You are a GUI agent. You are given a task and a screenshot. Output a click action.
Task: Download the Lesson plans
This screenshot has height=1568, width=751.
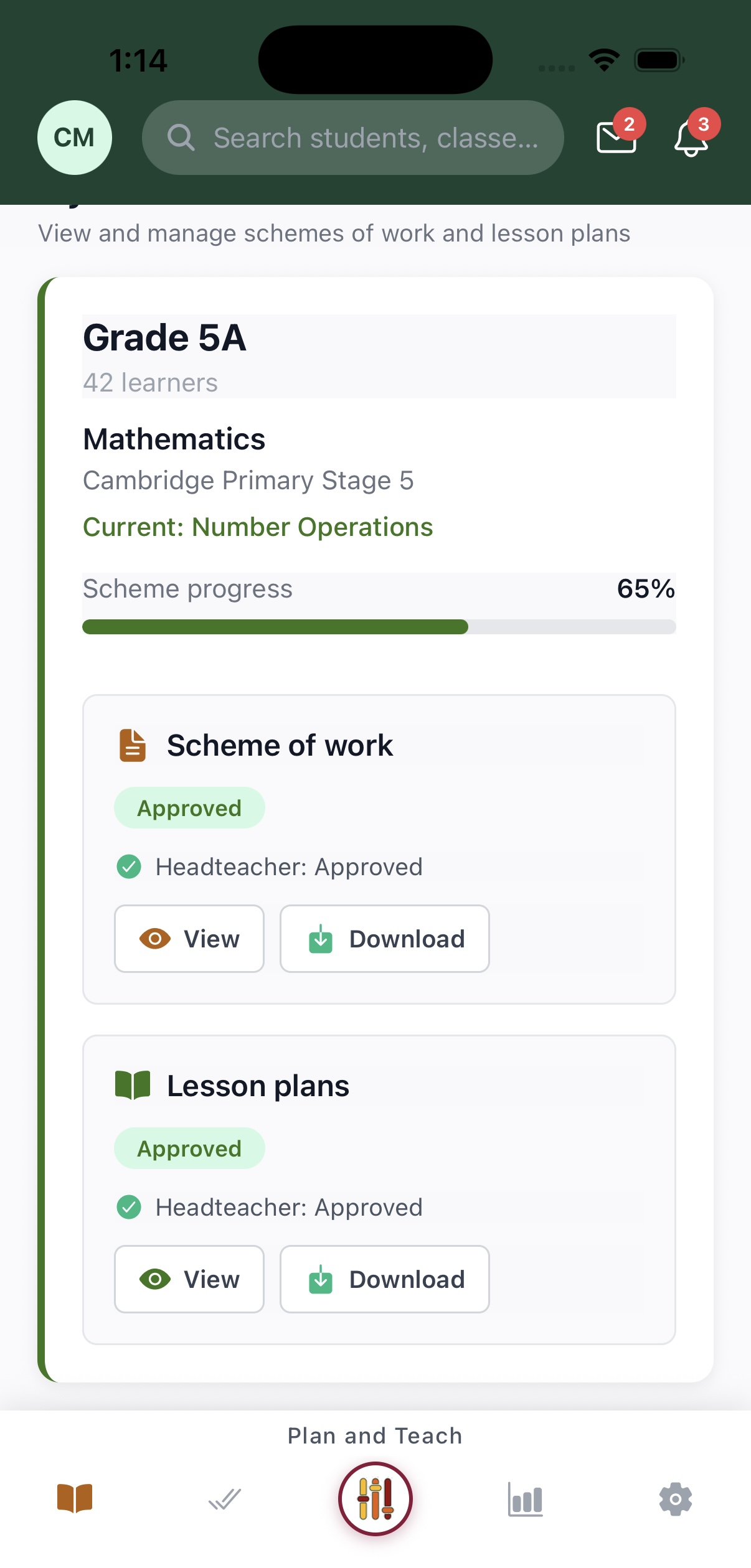[x=385, y=1279]
